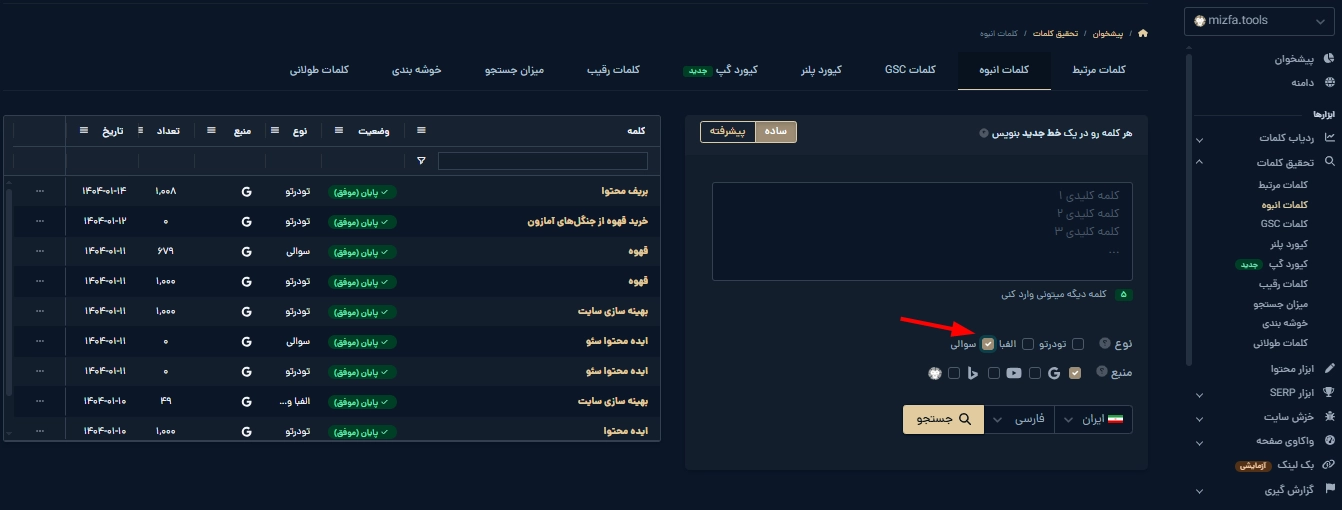Click the pencil icon beside ابزار محتوا

coord(1329,369)
